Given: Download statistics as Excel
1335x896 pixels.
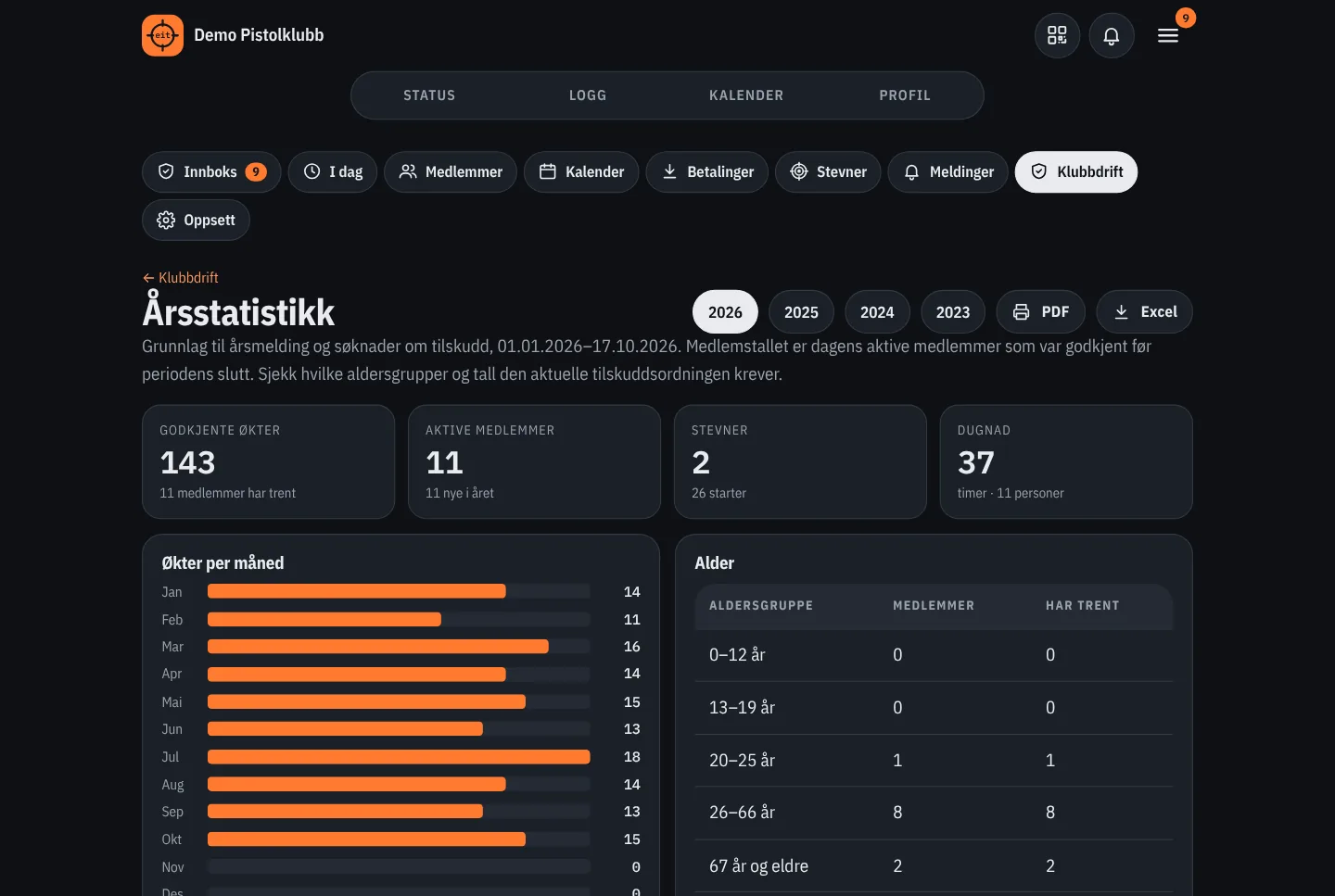Looking at the screenshot, I should click(1145, 311).
